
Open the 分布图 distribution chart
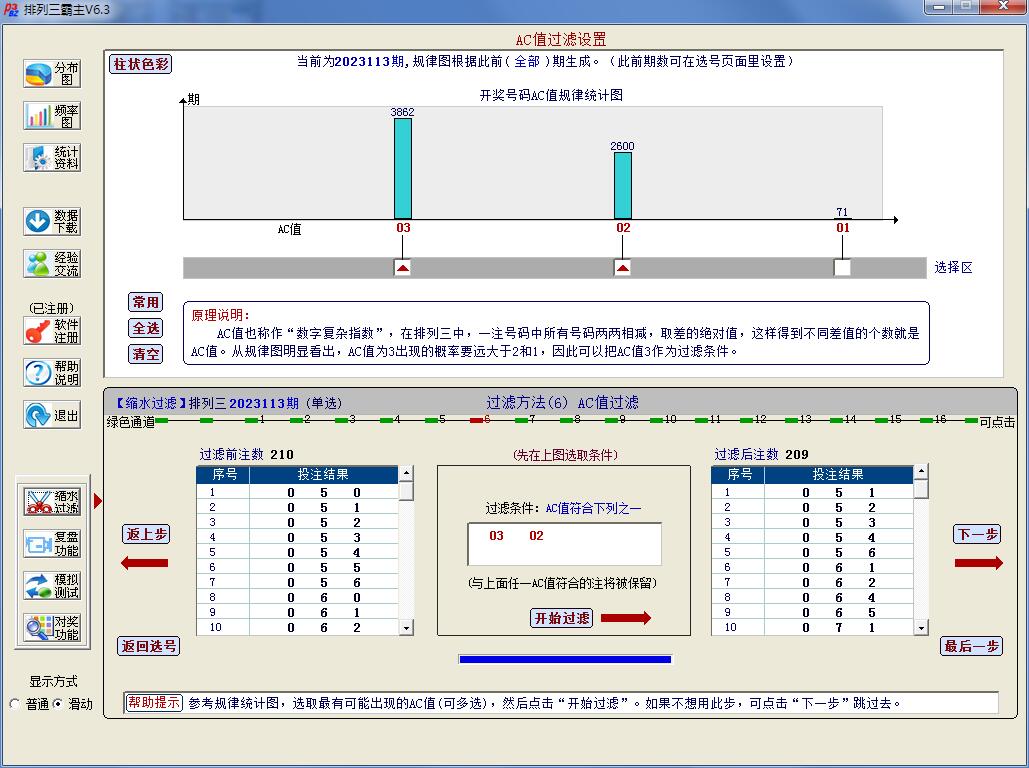(x=52, y=74)
